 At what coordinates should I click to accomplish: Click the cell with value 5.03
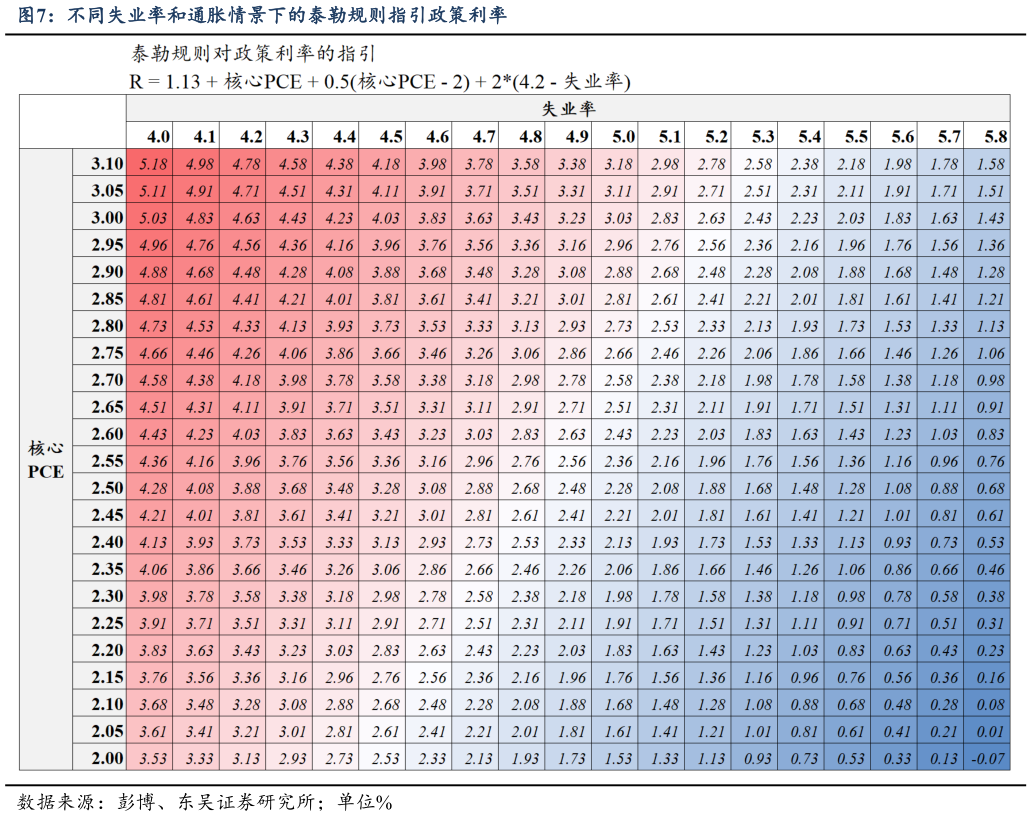154,218
